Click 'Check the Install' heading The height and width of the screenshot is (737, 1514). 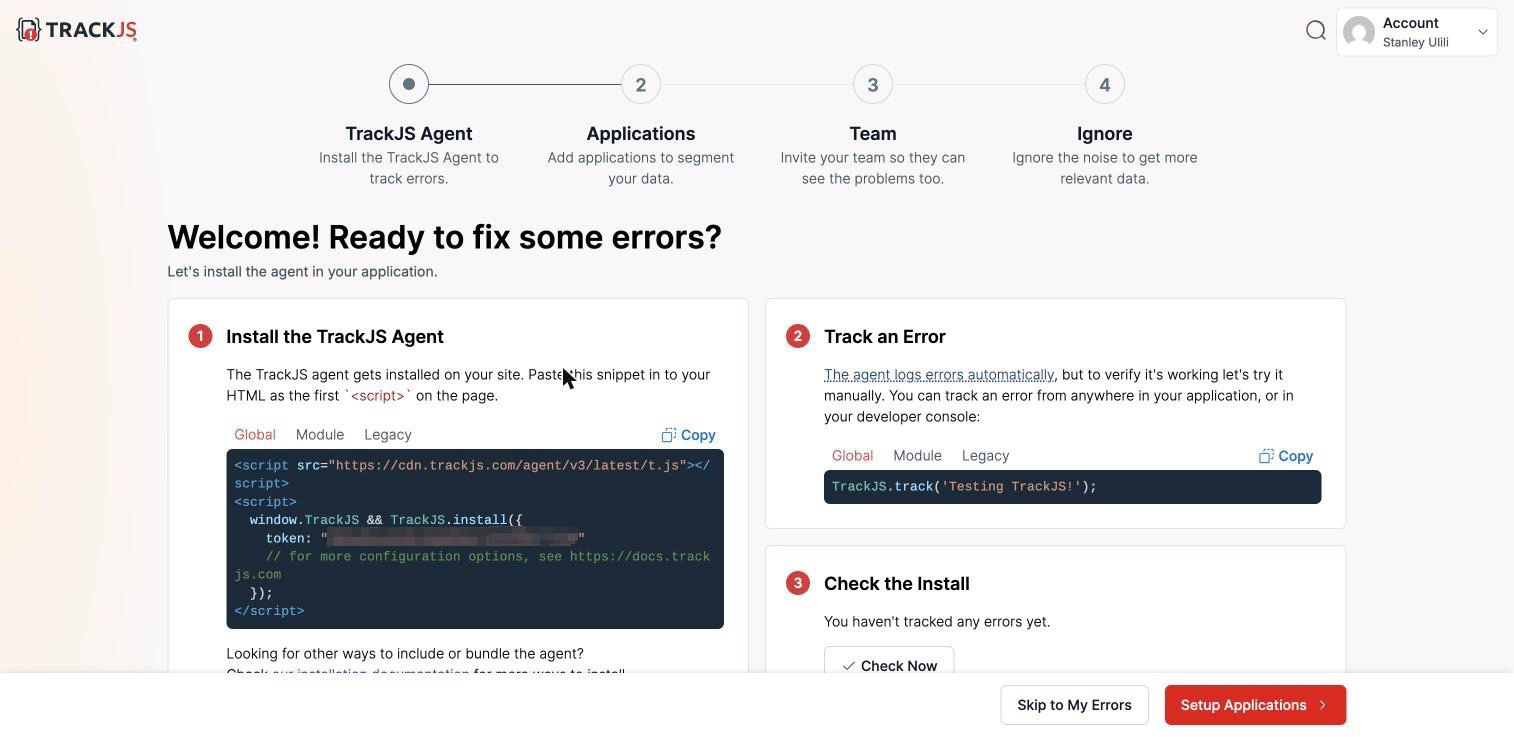897,584
